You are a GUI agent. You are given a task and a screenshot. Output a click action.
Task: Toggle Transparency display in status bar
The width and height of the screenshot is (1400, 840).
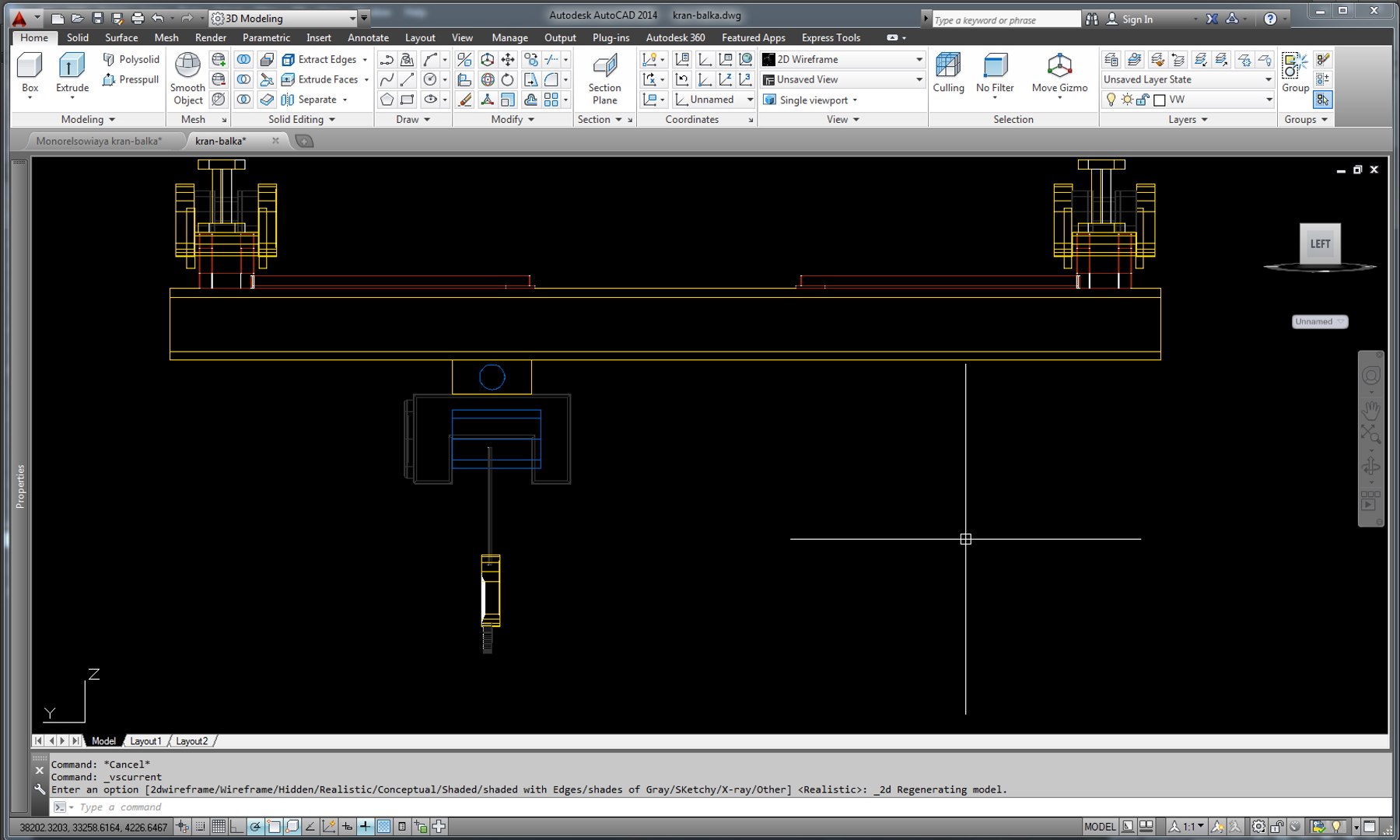click(x=383, y=827)
